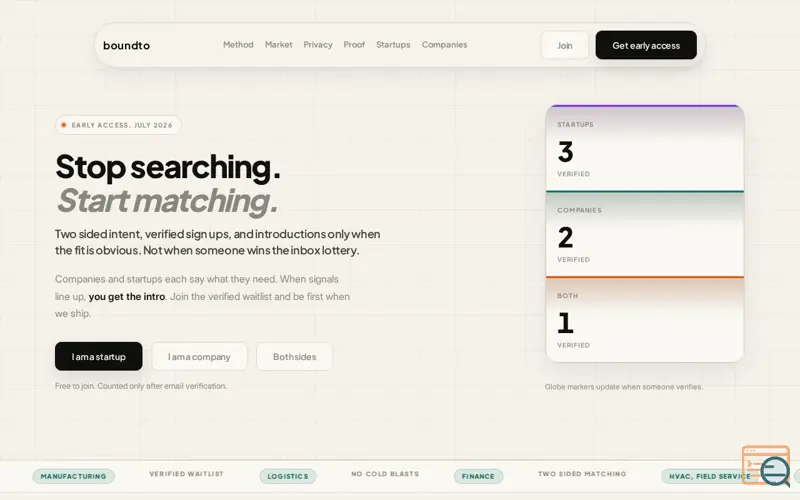Click the Early Access July 2026 badge
The height and width of the screenshot is (500, 800).
click(118, 125)
